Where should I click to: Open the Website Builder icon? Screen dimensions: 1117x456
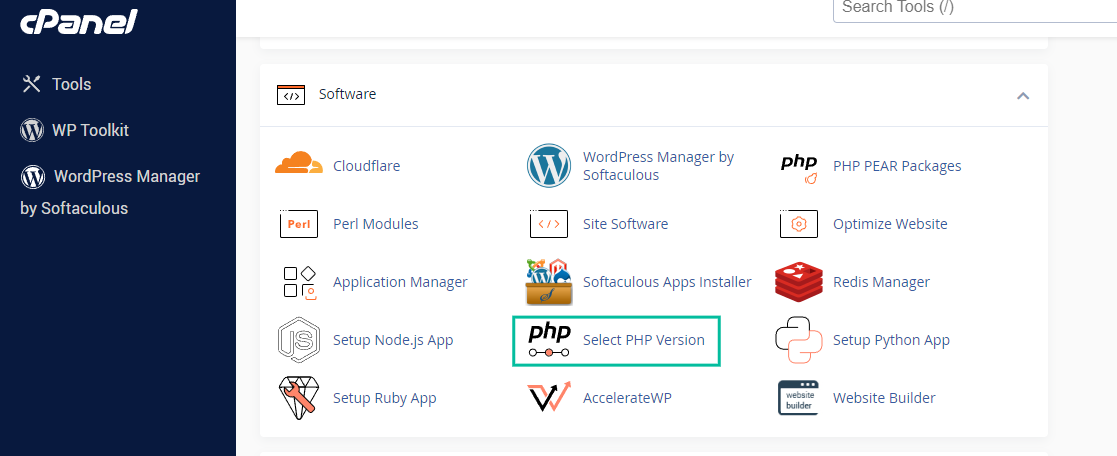(798, 398)
